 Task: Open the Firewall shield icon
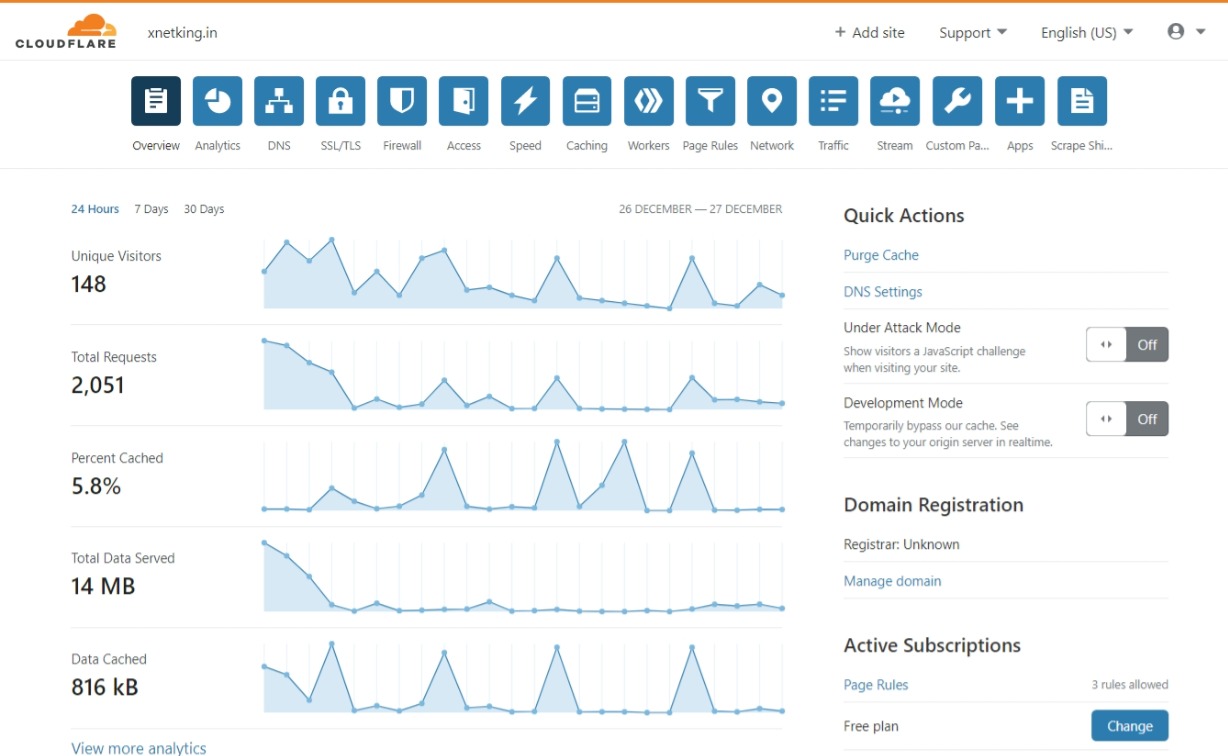[x=402, y=101]
